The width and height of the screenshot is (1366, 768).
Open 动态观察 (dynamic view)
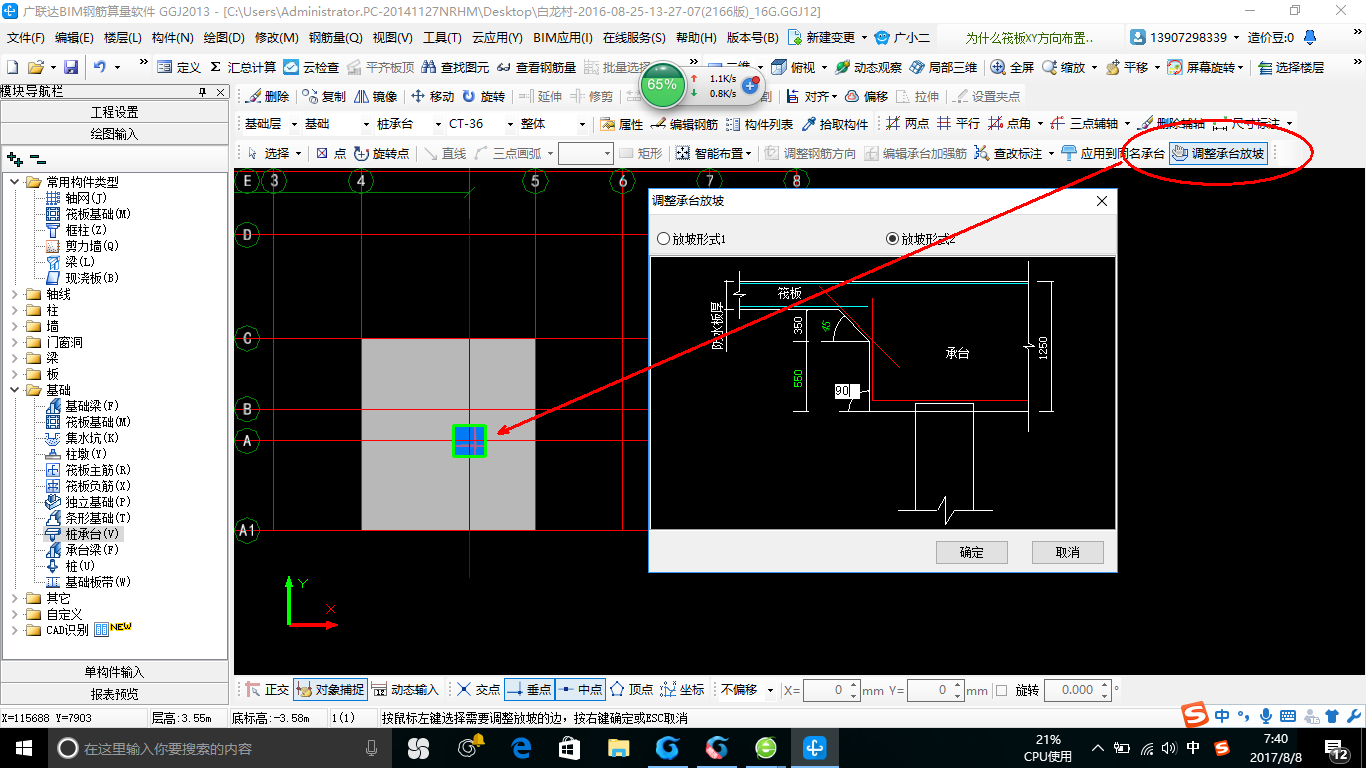868,67
